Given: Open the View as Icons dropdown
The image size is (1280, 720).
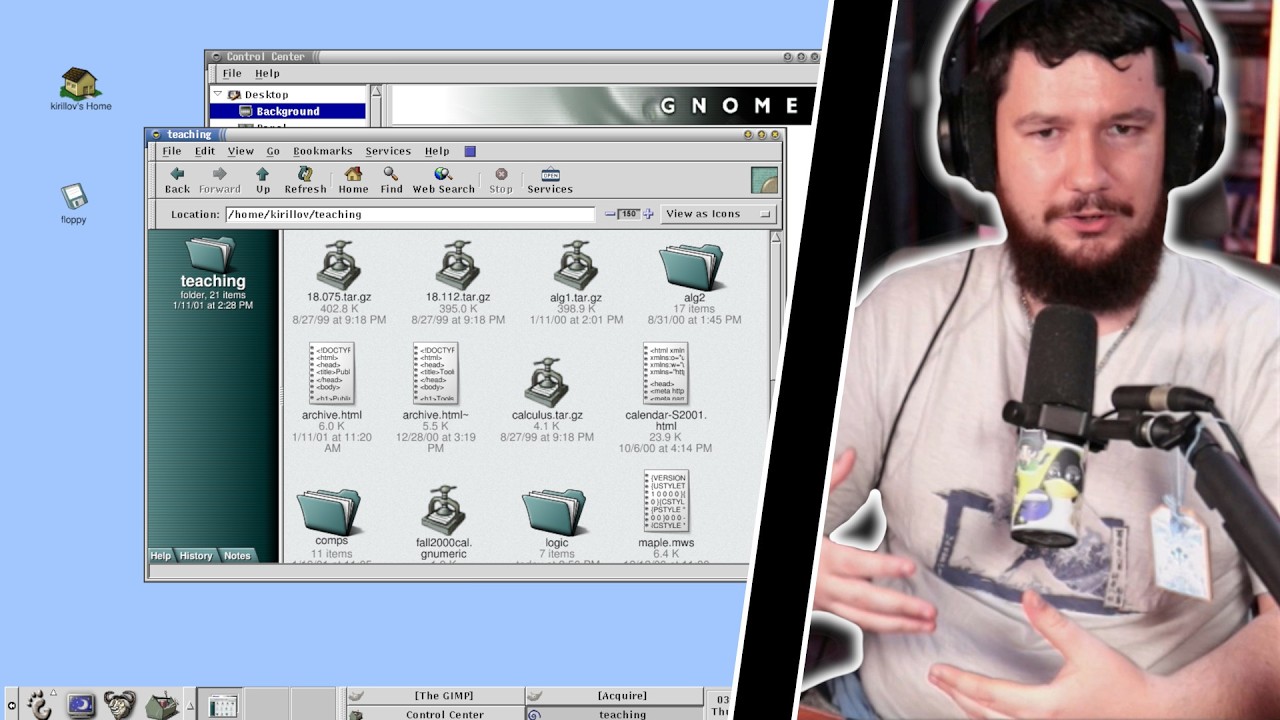Looking at the screenshot, I should (x=718, y=214).
